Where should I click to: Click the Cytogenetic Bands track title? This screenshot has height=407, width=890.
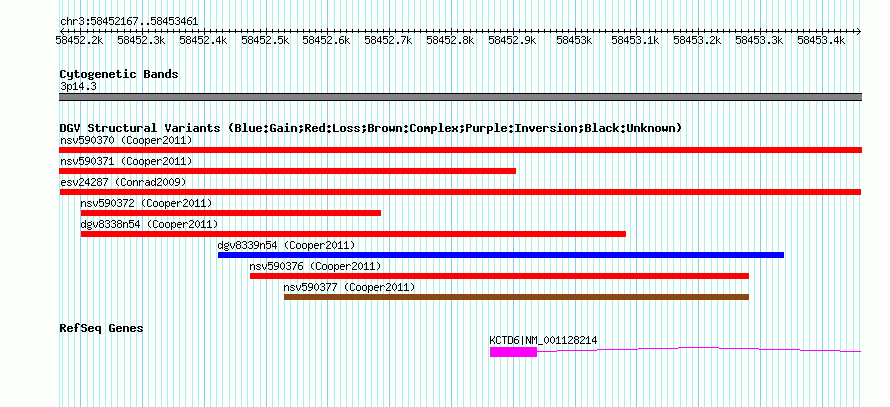point(119,74)
